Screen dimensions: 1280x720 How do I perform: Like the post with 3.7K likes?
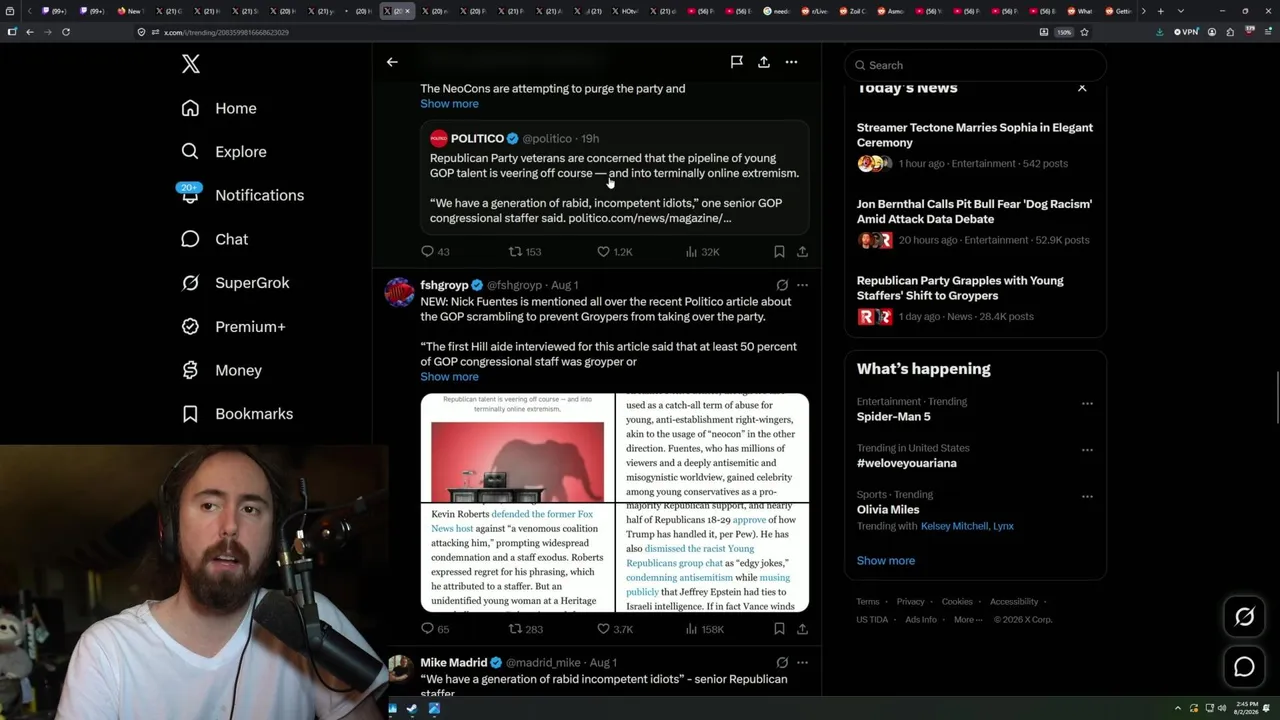614,629
